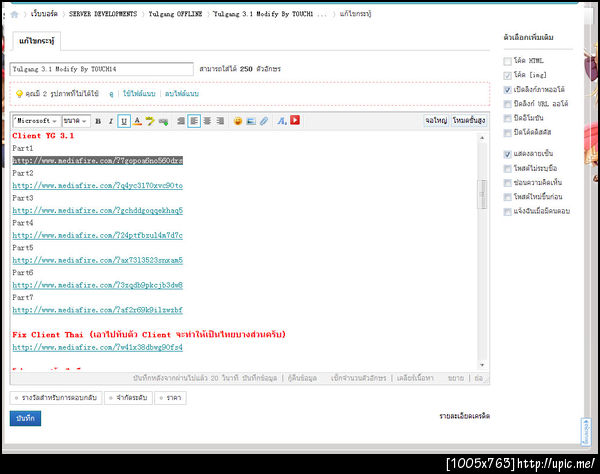Open the font size dropdown
Viewport: 600px width, 474px height.
(x=76, y=121)
